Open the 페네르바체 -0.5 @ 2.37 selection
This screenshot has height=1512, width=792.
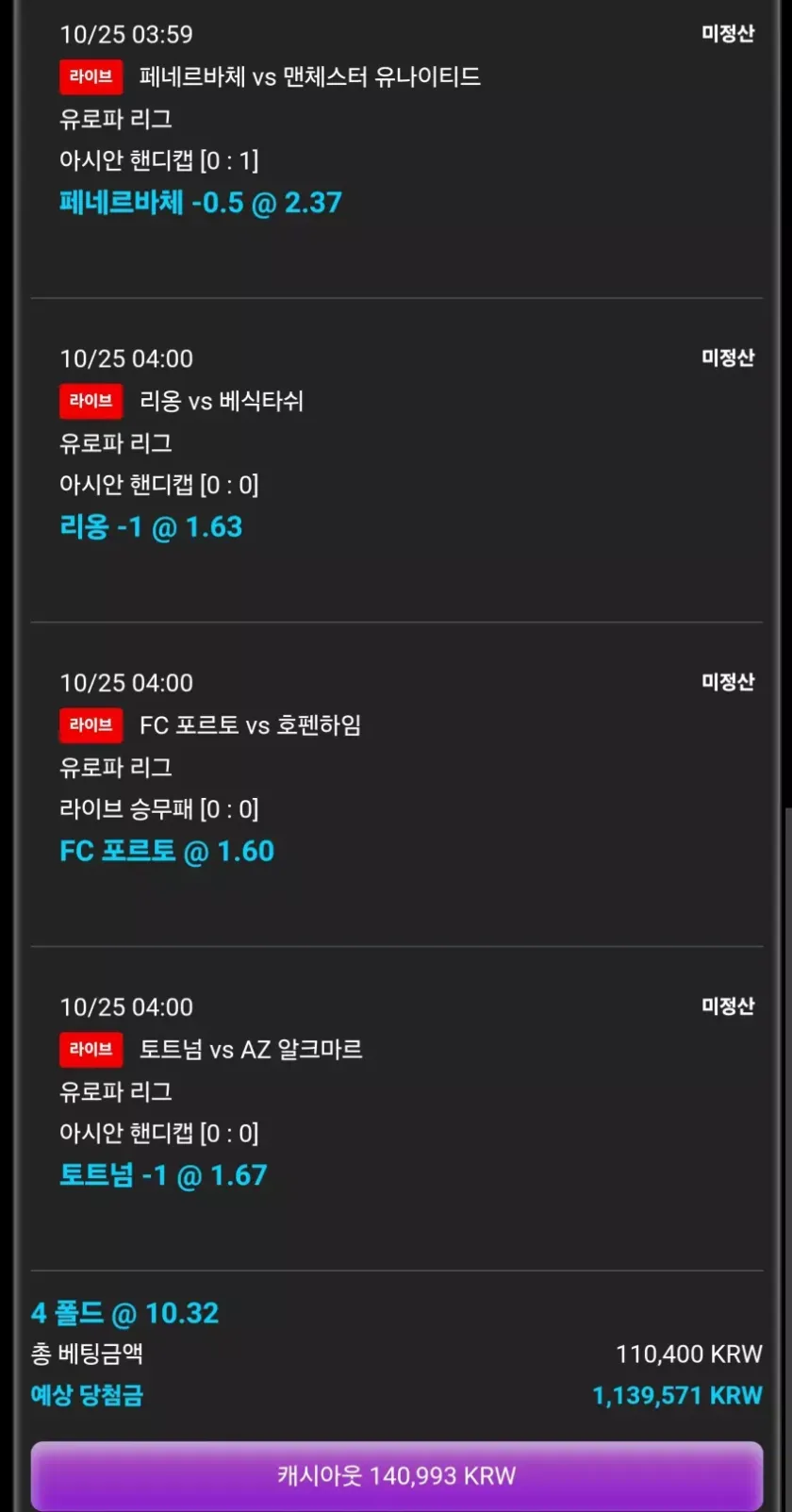(x=200, y=203)
